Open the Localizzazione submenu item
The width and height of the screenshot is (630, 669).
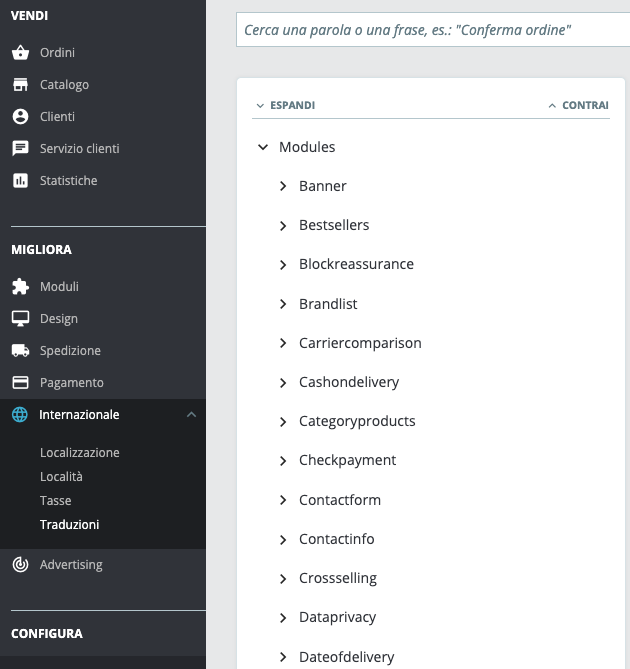(x=80, y=453)
